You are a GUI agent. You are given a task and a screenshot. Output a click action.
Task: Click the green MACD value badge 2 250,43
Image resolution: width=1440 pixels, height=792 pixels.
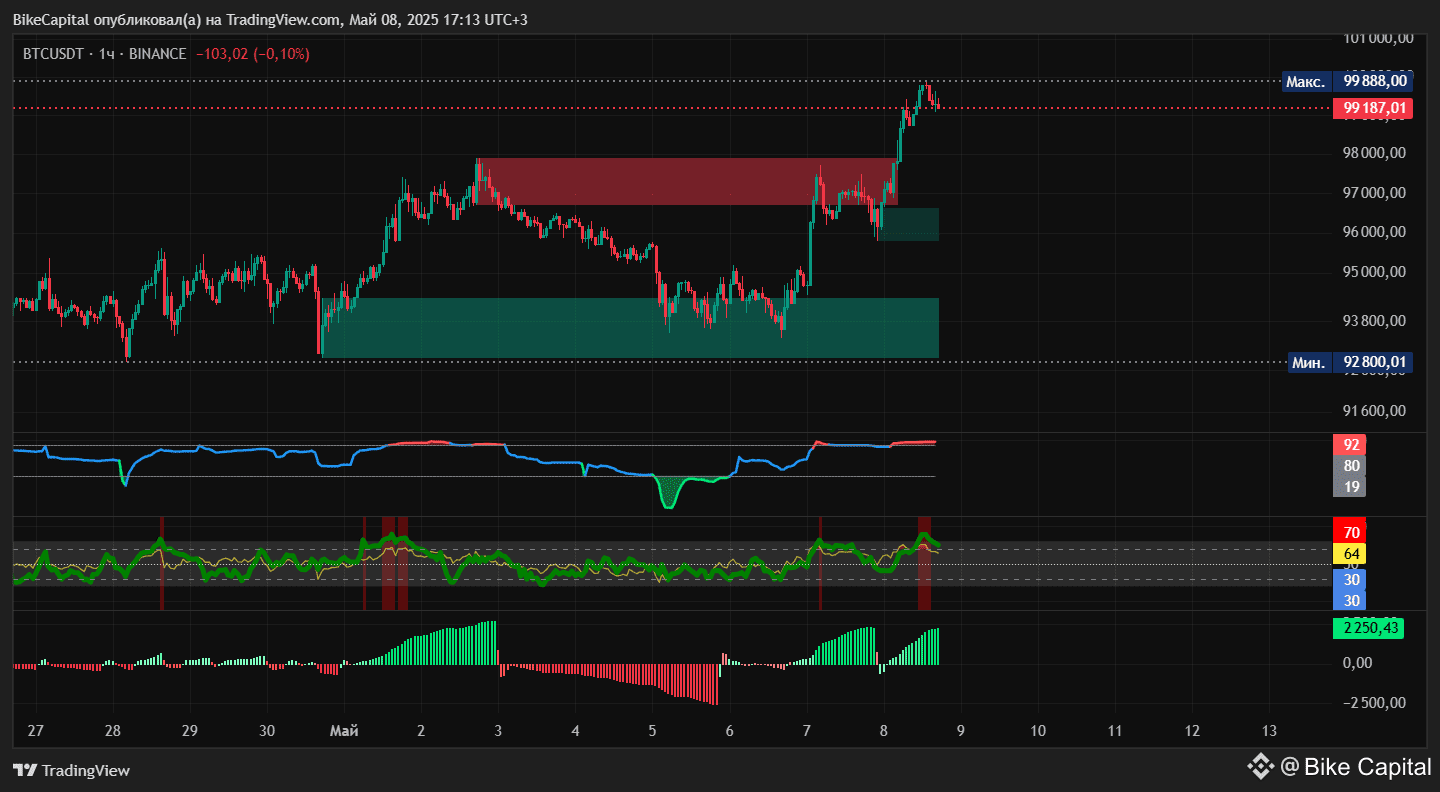pyautogui.click(x=1370, y=628)
